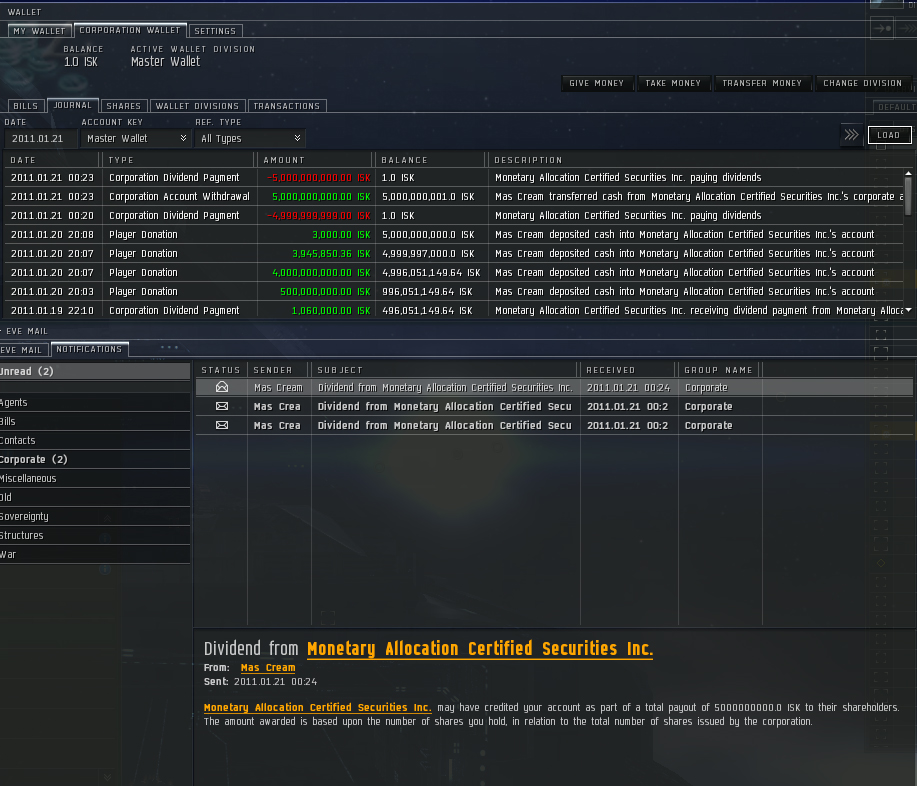This screenshot has width=917, height=786.
Task: Click the Give Money button
Action: click(597, 84)
